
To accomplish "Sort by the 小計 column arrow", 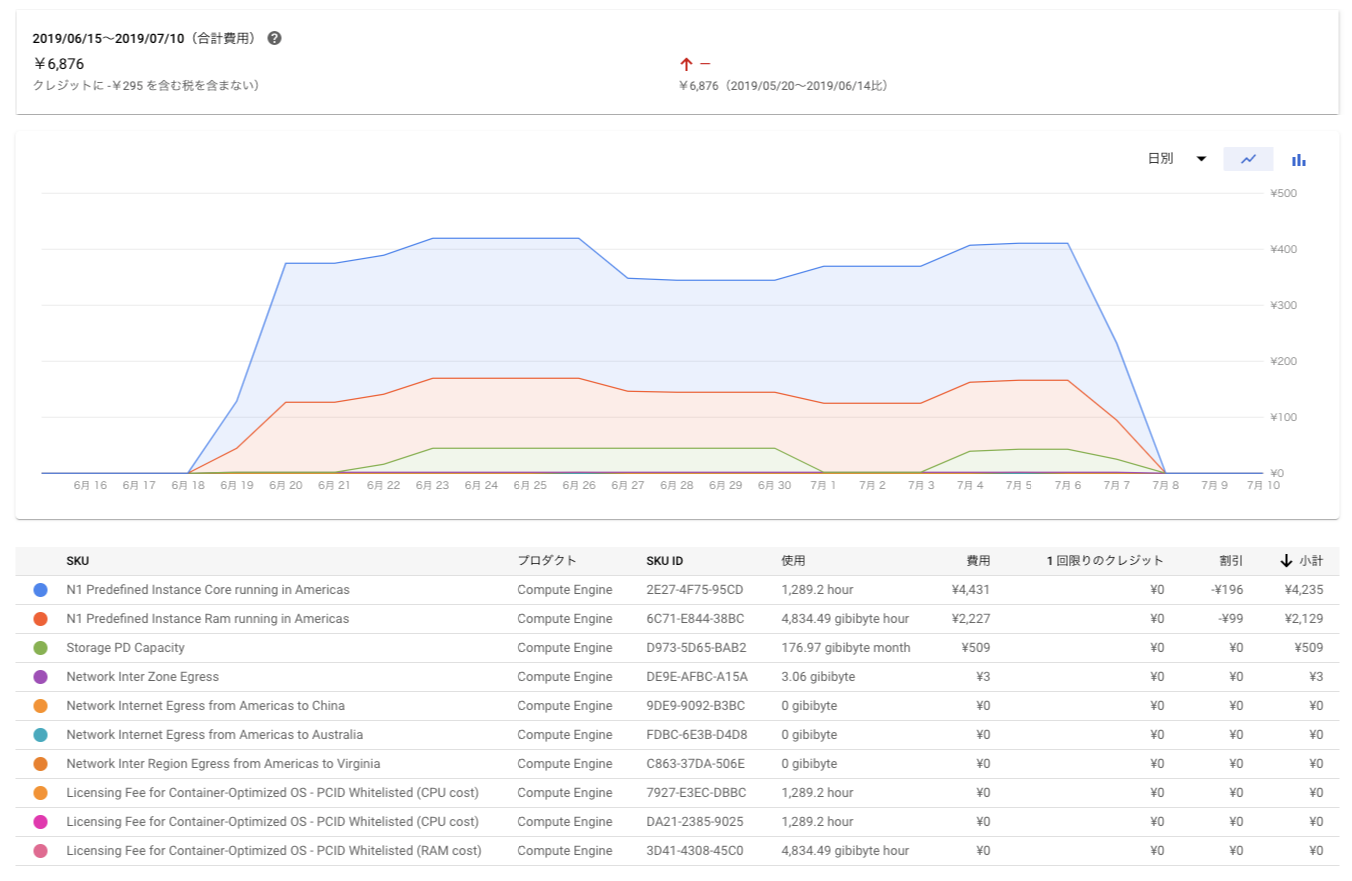I will click(x=1286, y=561).
